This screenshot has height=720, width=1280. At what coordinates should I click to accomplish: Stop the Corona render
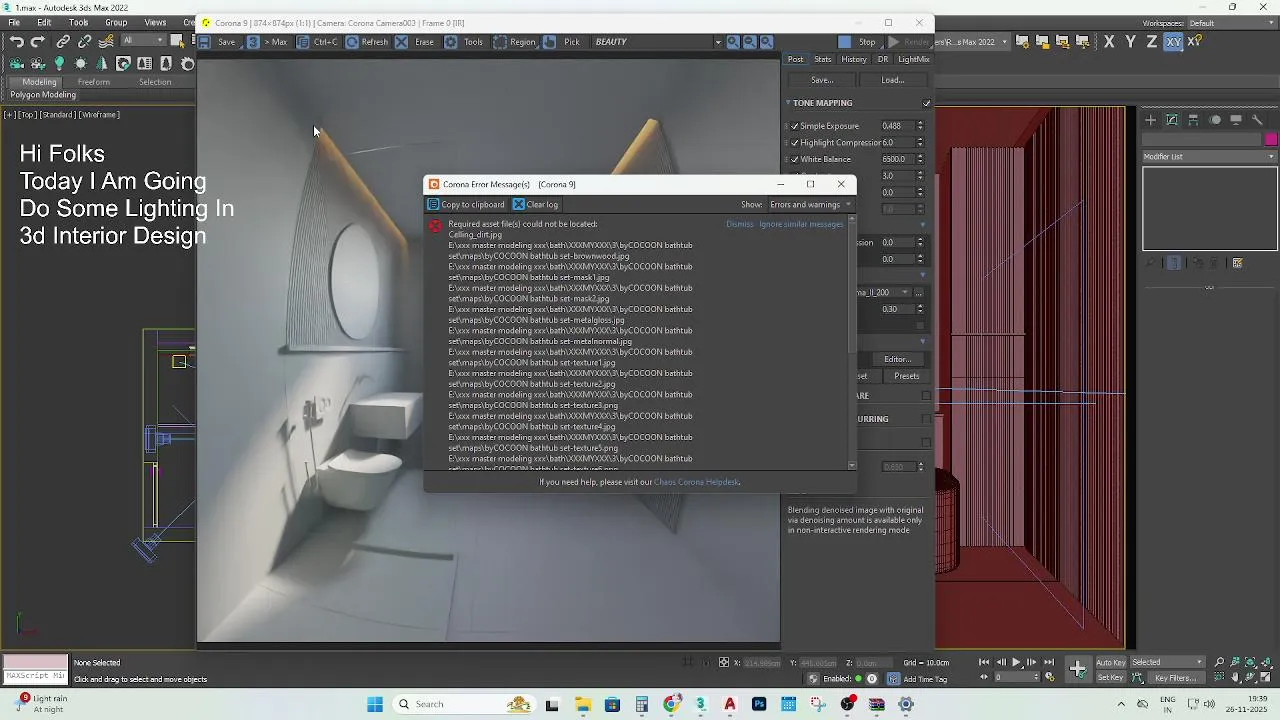pyautogui.click(x=857, y=42)
